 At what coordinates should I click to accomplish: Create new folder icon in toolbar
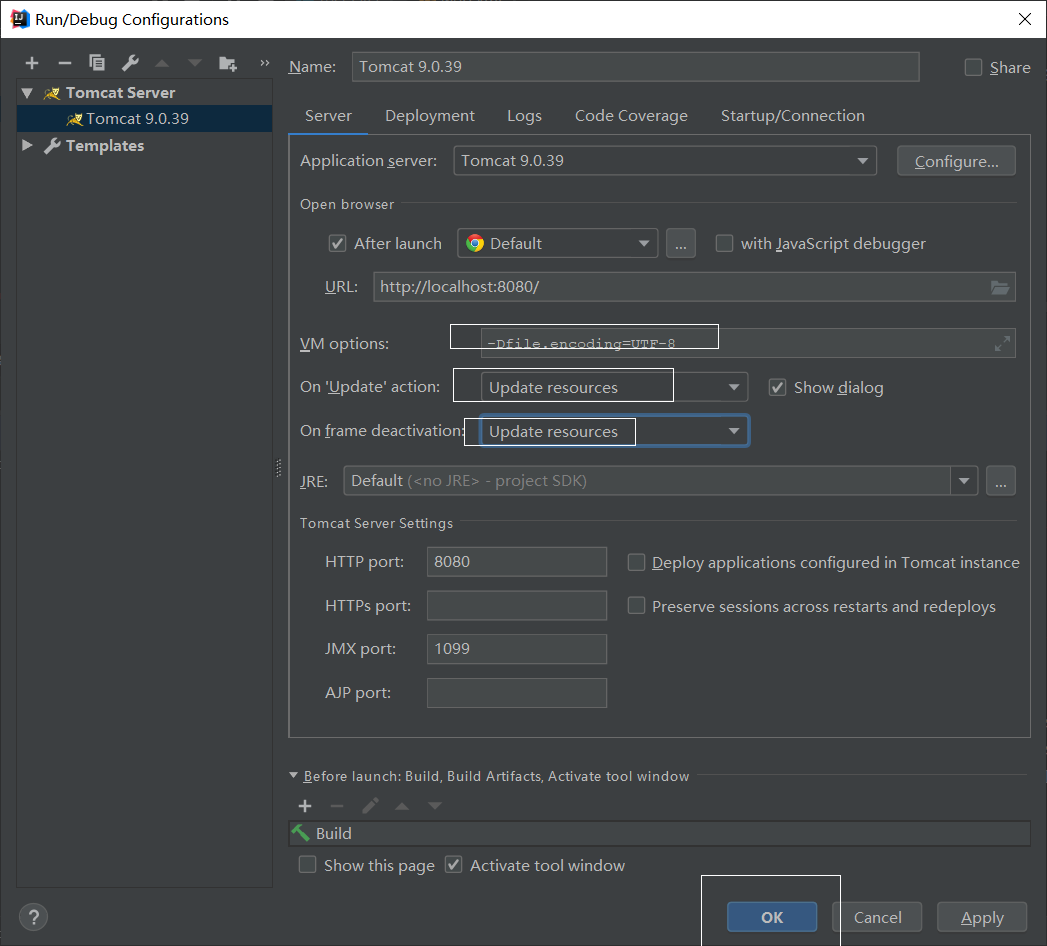tap(228, 63)
